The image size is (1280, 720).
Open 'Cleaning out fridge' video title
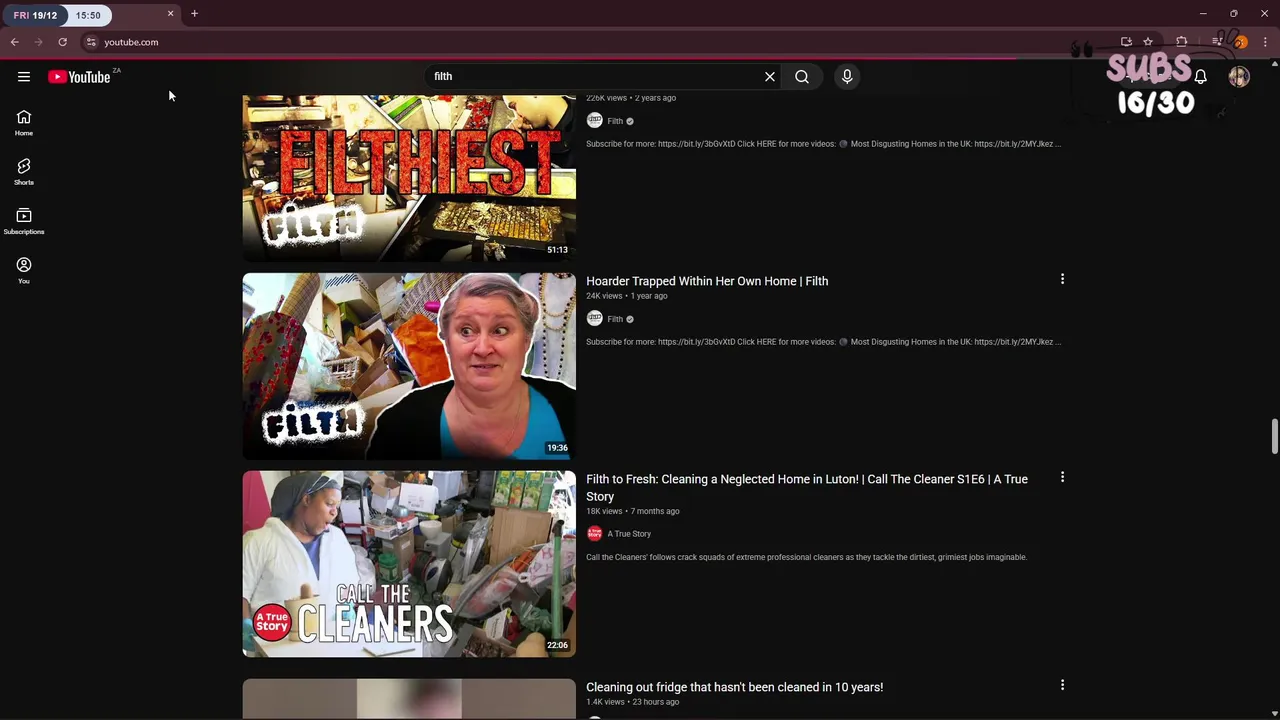point(734,687)
